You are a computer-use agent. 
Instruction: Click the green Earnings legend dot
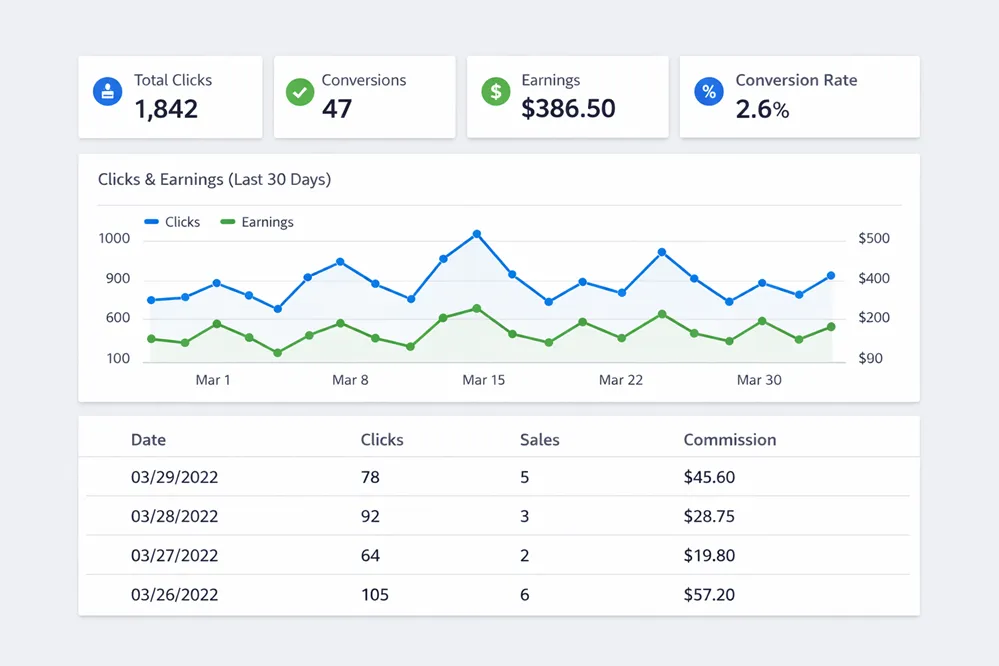pos(227,222)
